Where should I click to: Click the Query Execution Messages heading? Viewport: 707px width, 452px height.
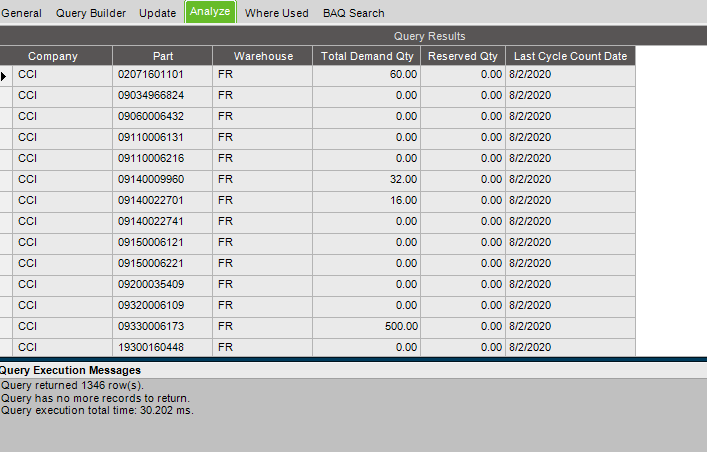point(70,370)
